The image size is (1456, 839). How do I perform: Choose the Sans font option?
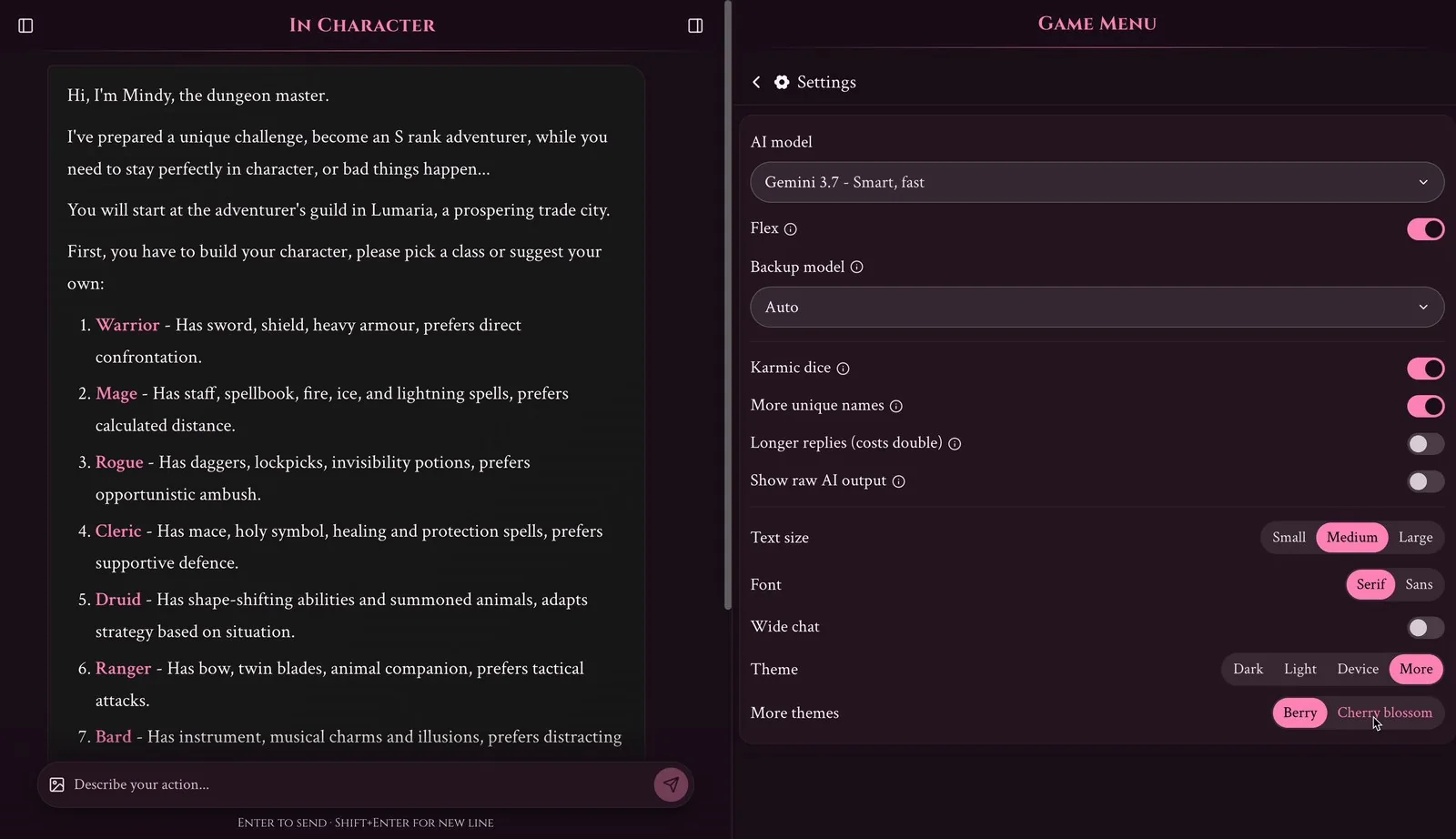1419,584
